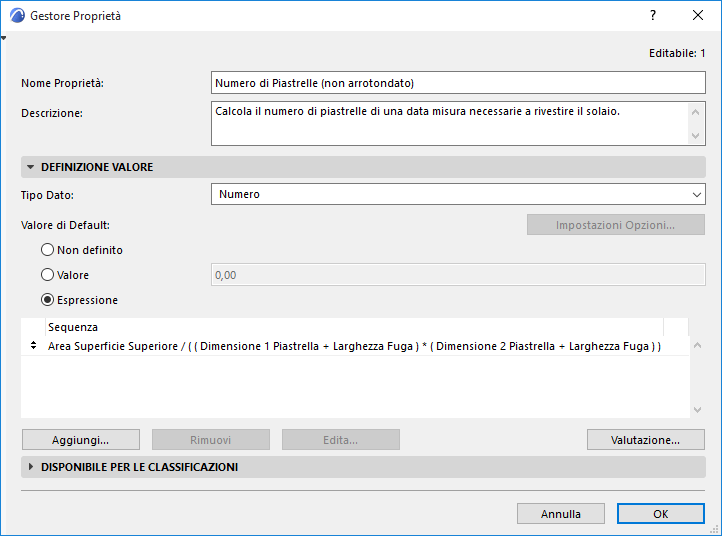
Task: Click the Valore di Default label
Action: click(x=65, y=225)
